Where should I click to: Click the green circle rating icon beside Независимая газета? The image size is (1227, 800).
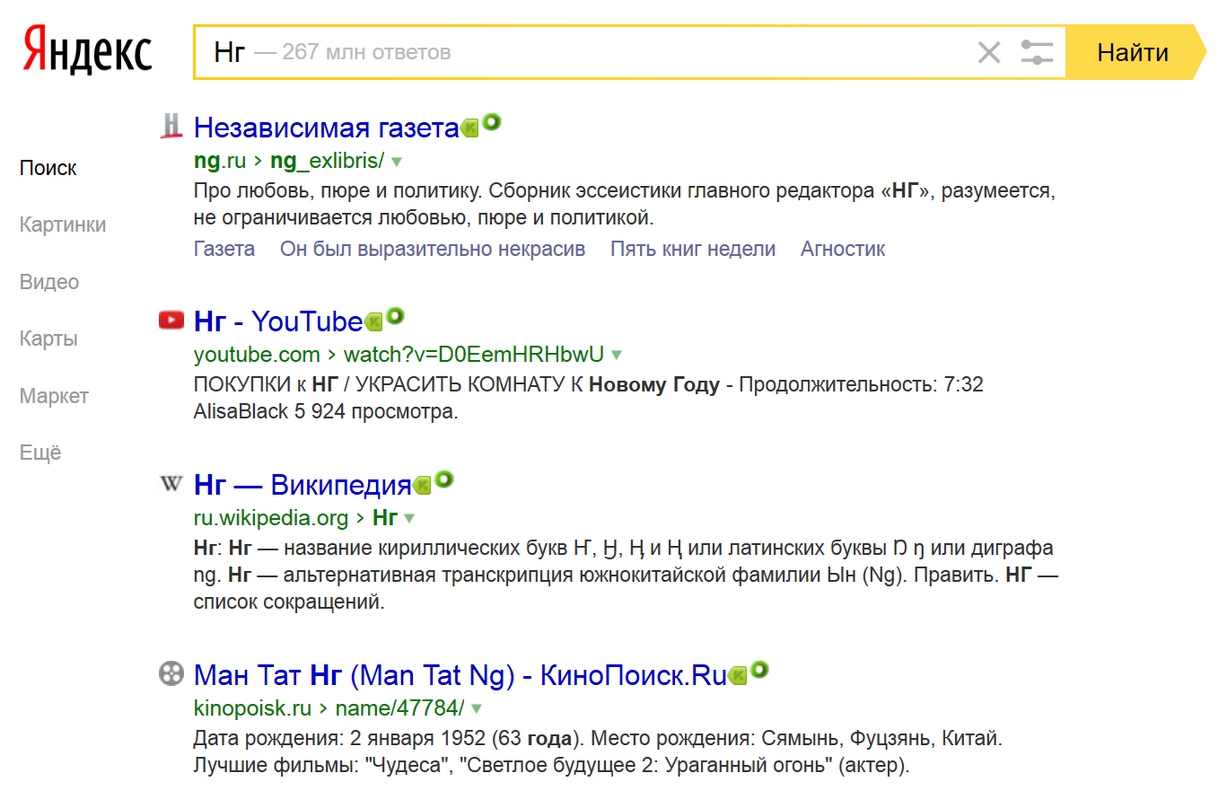[491, 124]
